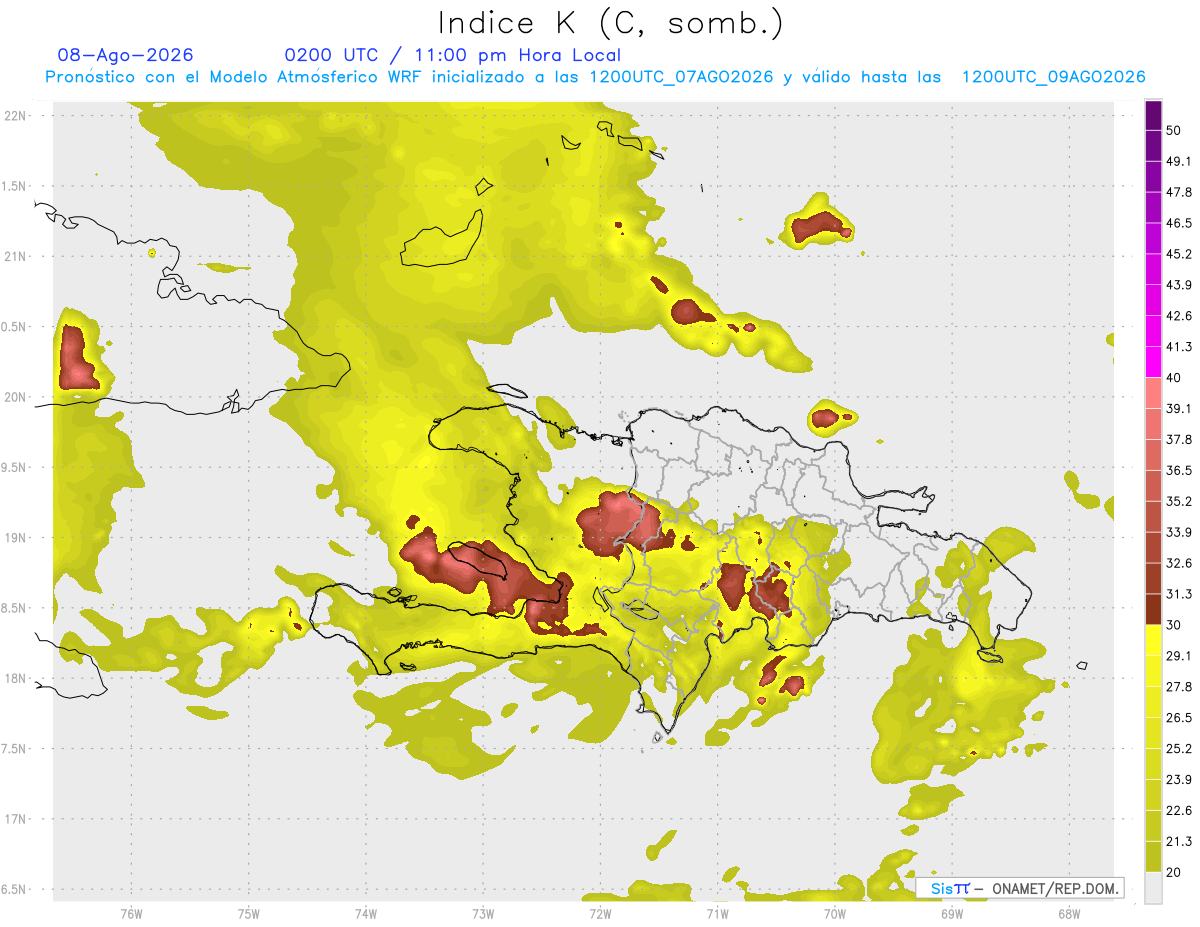
Task: Click the "35.2" colorbar value
Action: click(x=1179, y=501)
